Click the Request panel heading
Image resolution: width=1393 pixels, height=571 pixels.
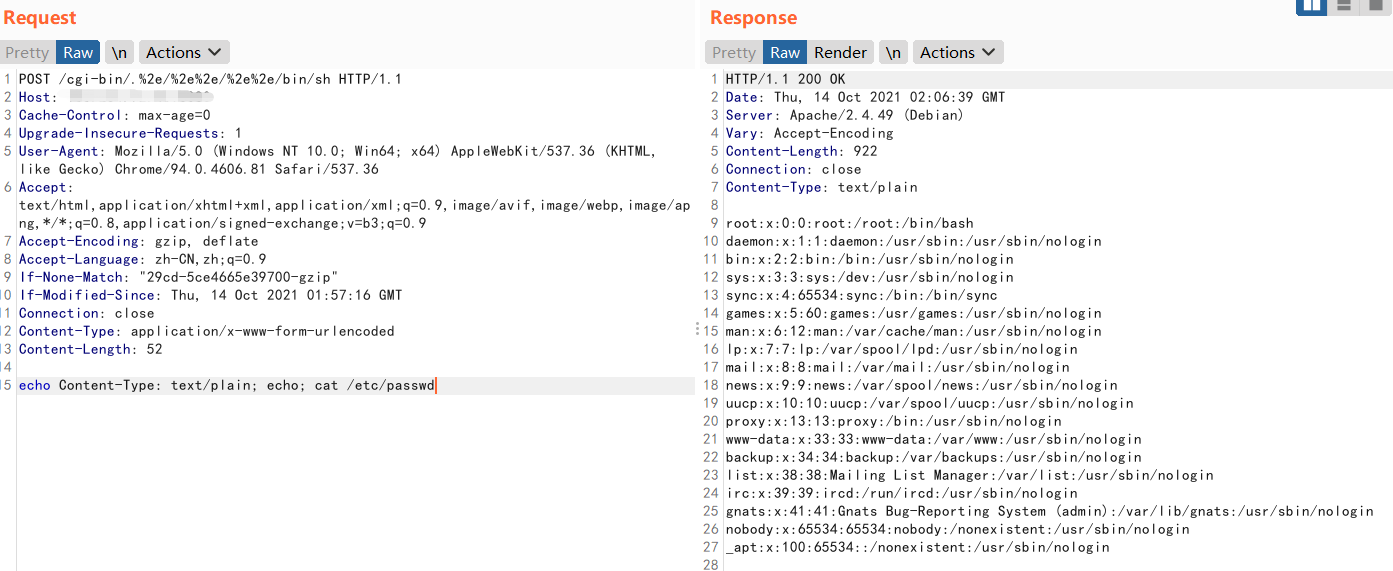click(40, 18)
